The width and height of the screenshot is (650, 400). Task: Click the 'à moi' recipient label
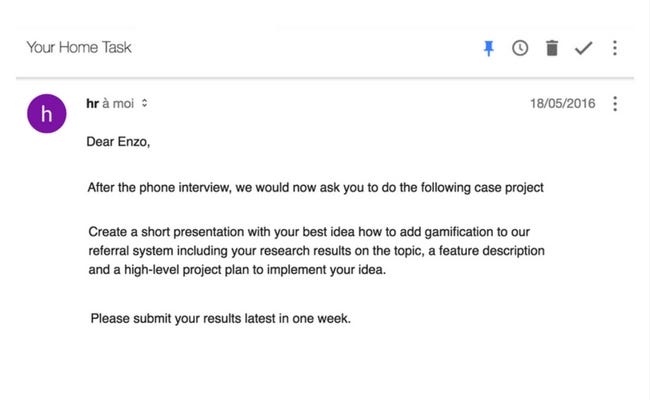click(x=118, y=103)
